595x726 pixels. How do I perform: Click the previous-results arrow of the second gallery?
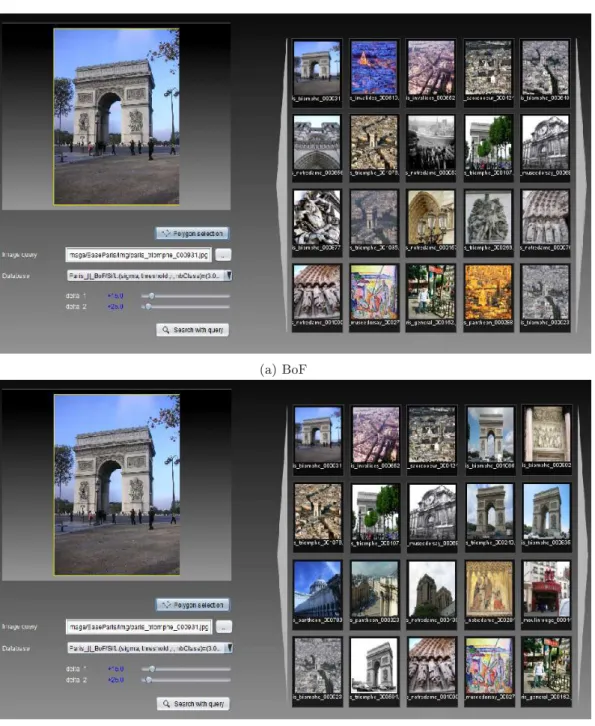(x=282, y=556)
